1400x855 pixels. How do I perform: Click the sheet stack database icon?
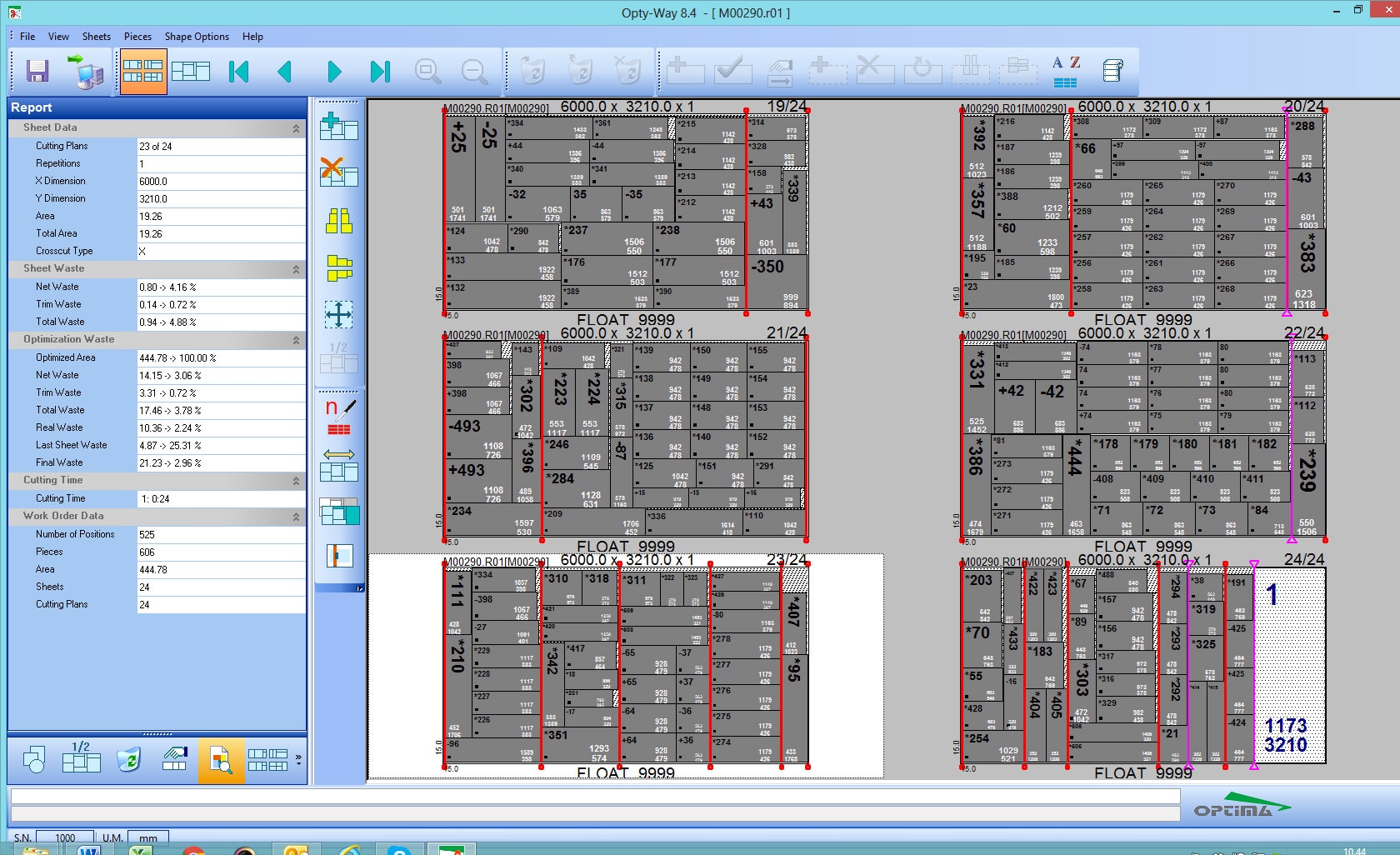[1113, 70]
